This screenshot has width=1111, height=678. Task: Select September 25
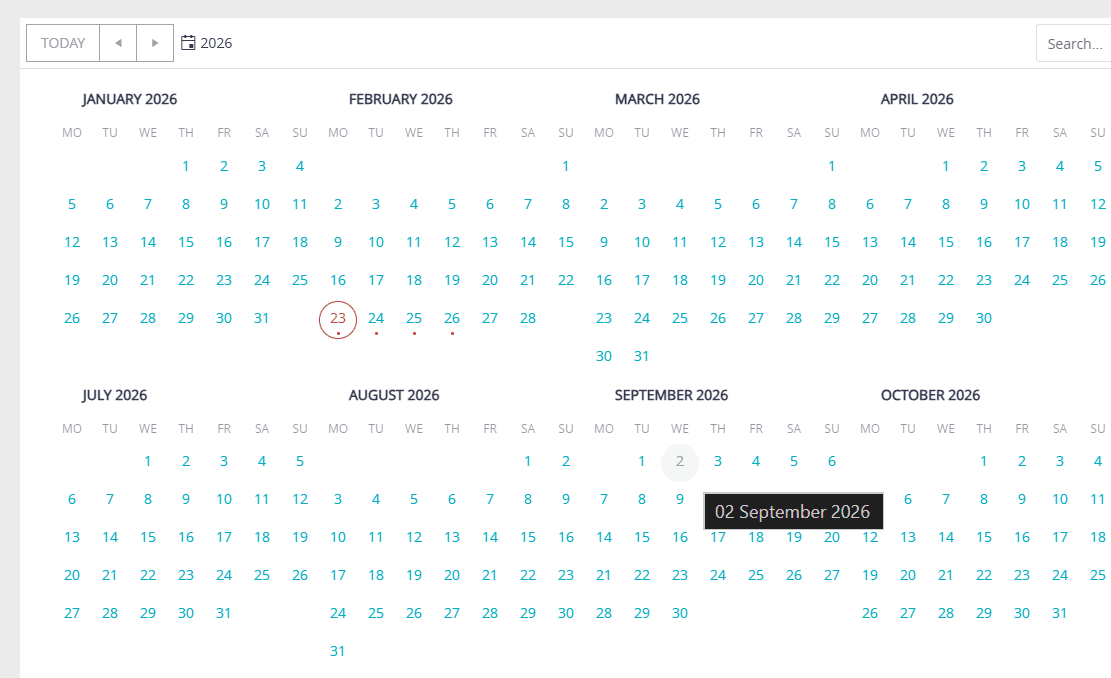[x=756, y=575]
